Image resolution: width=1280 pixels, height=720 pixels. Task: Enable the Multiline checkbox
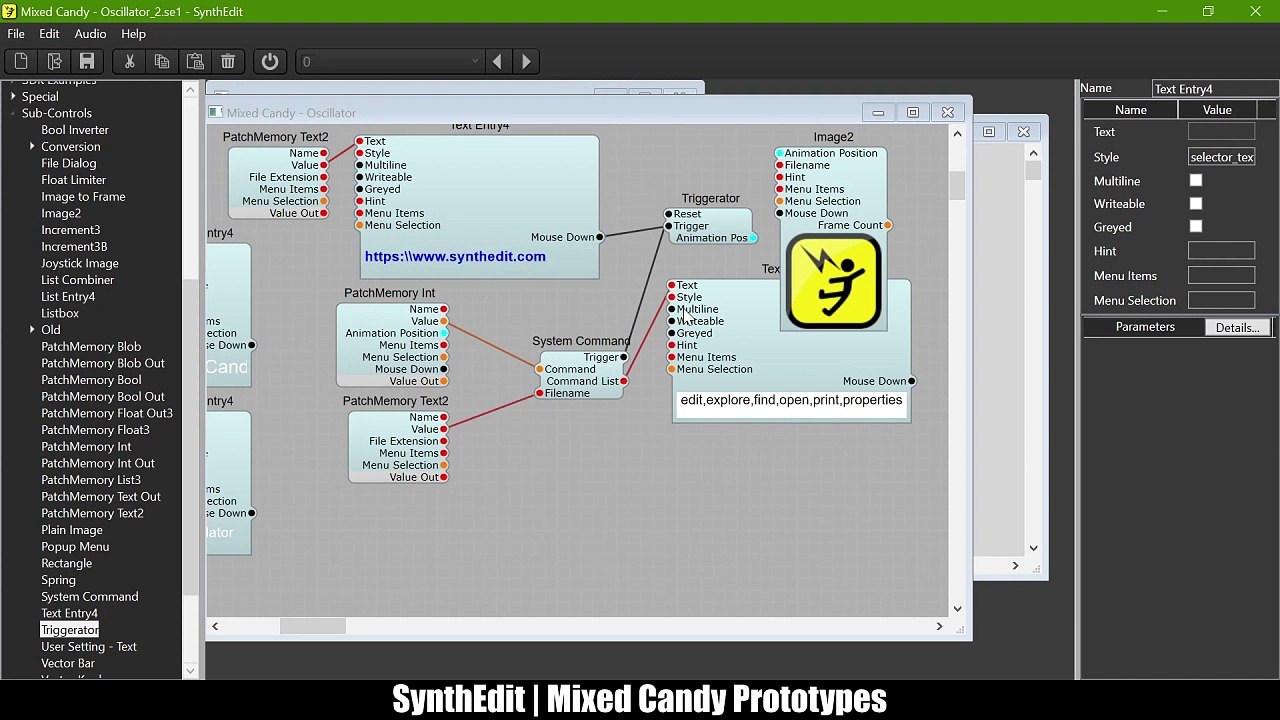pyautogui.click(x=1196, y=181)
